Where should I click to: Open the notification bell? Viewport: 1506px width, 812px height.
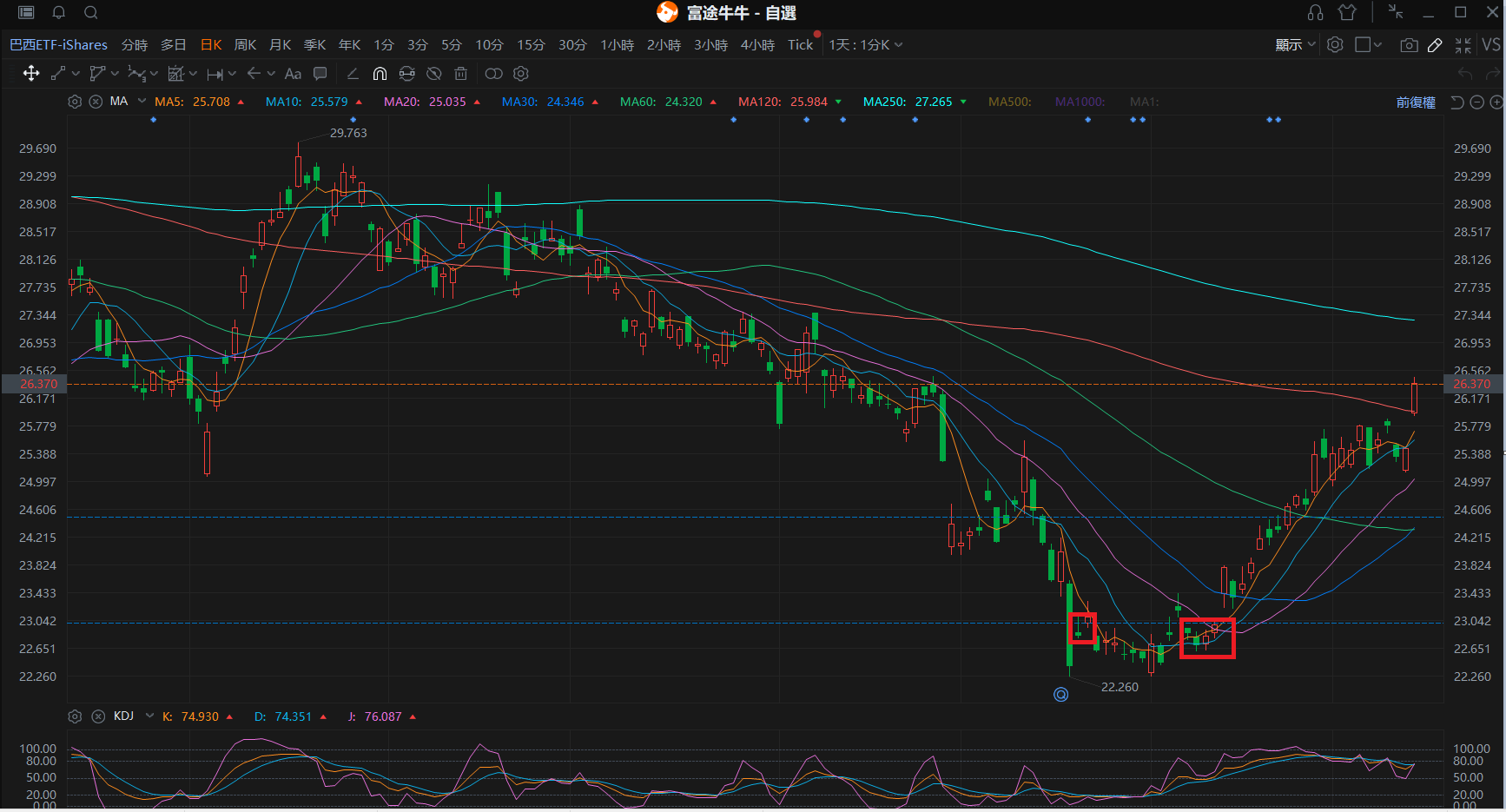pyautogui.click(x=59, y=12)
